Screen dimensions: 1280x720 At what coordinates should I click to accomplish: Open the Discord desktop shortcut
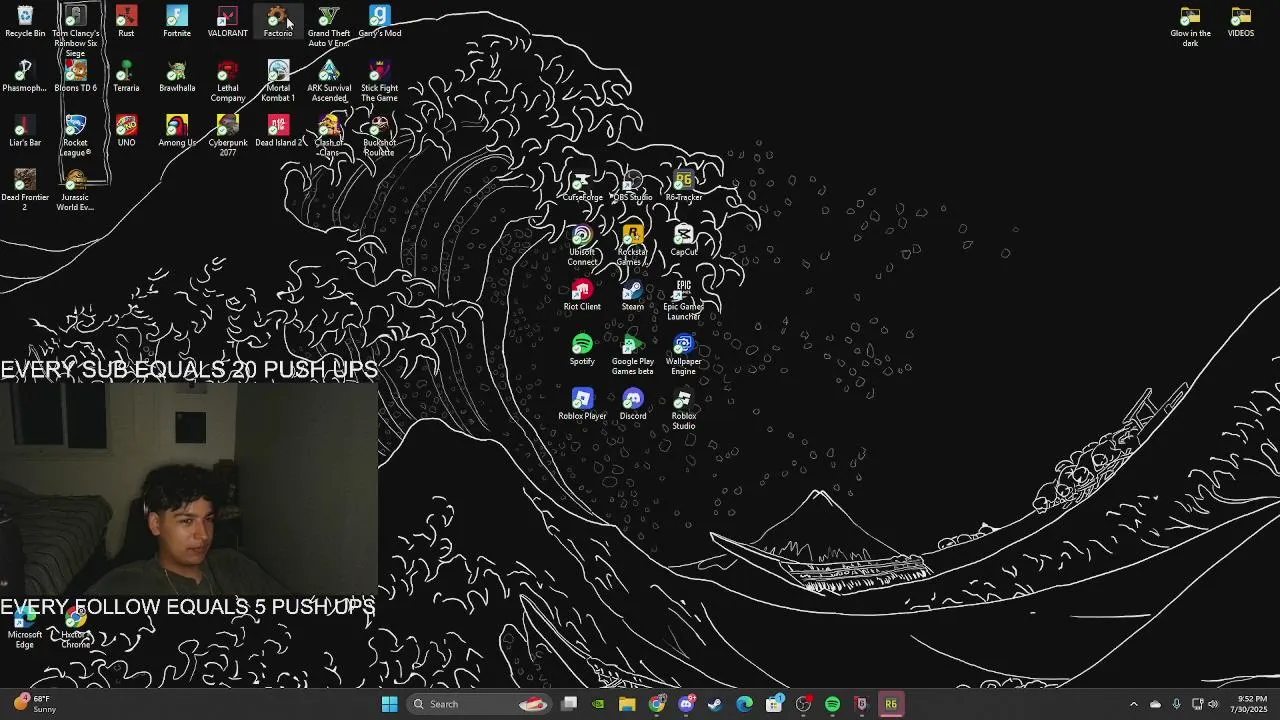(x=632, y=405)
